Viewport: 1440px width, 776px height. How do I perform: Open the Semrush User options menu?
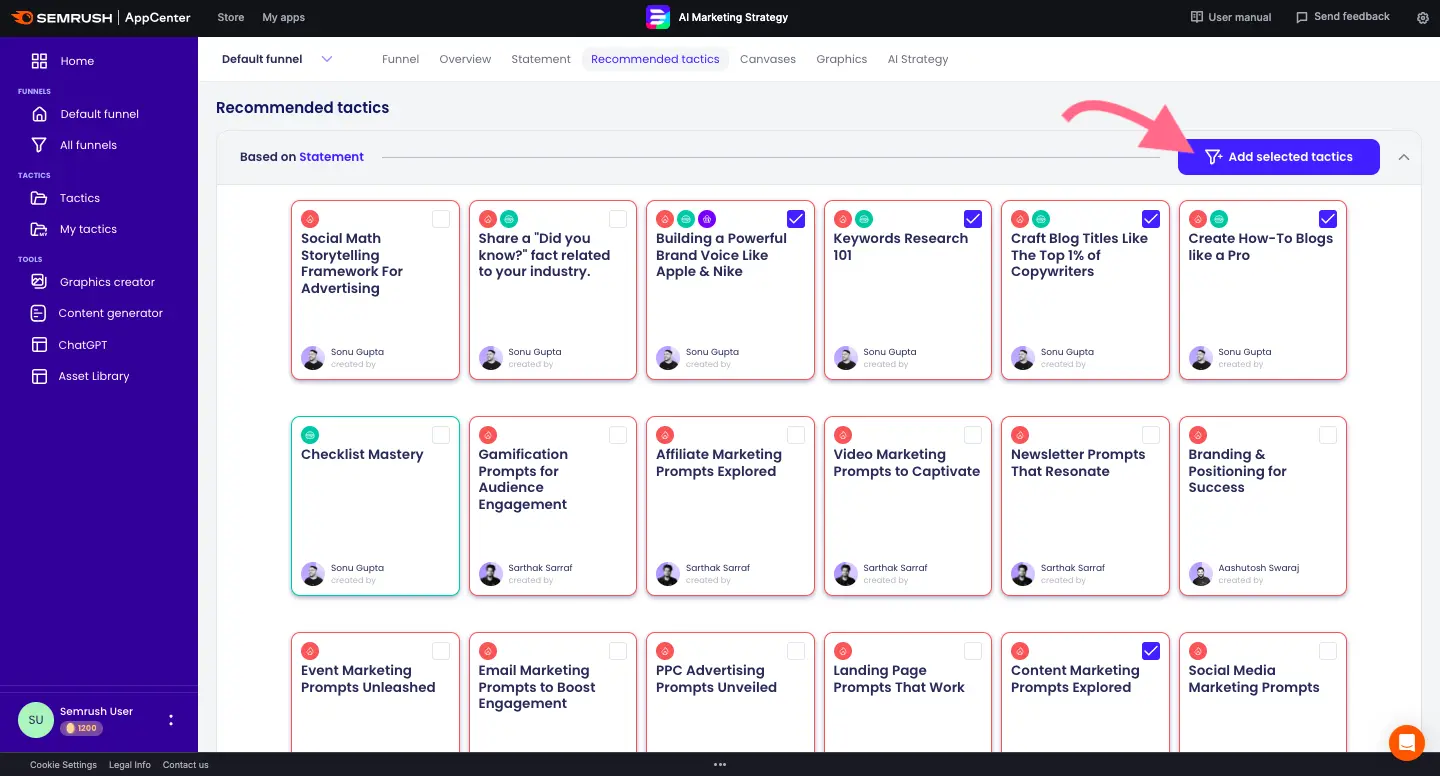171,720
